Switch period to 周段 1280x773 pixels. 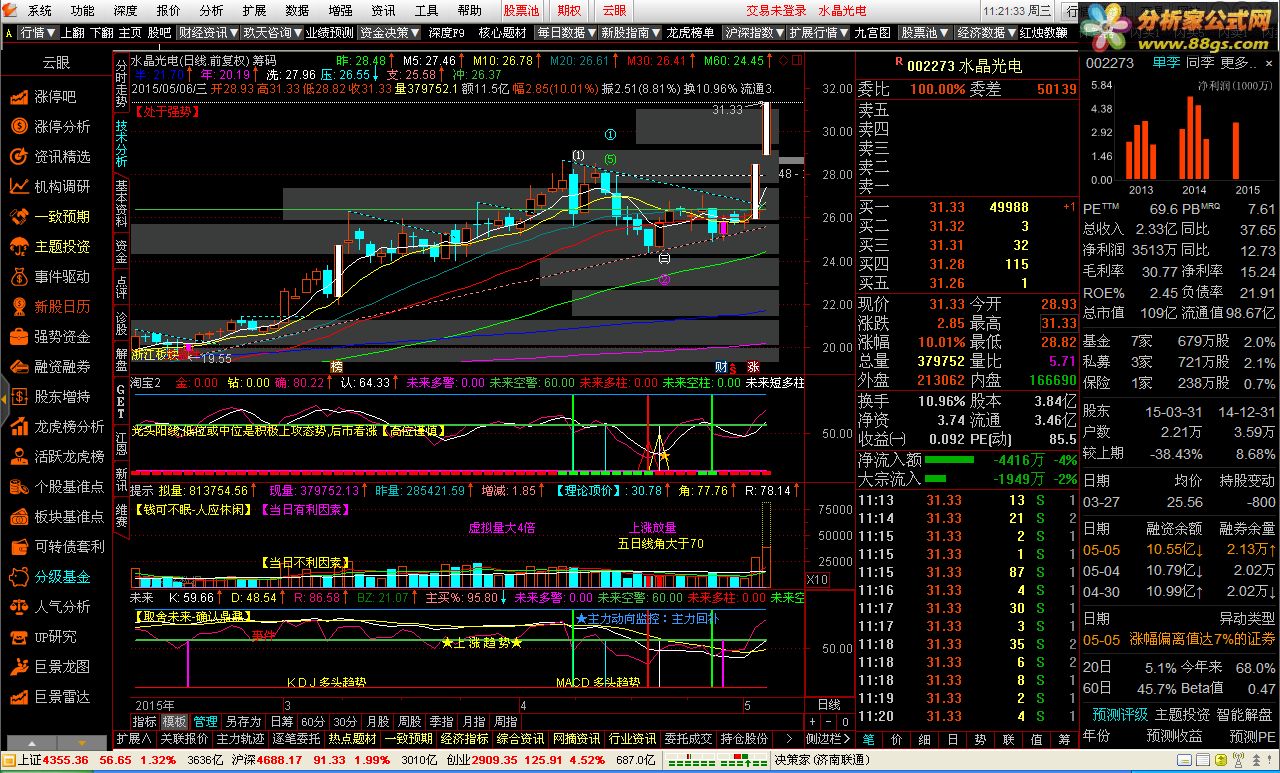click(409, 721)
